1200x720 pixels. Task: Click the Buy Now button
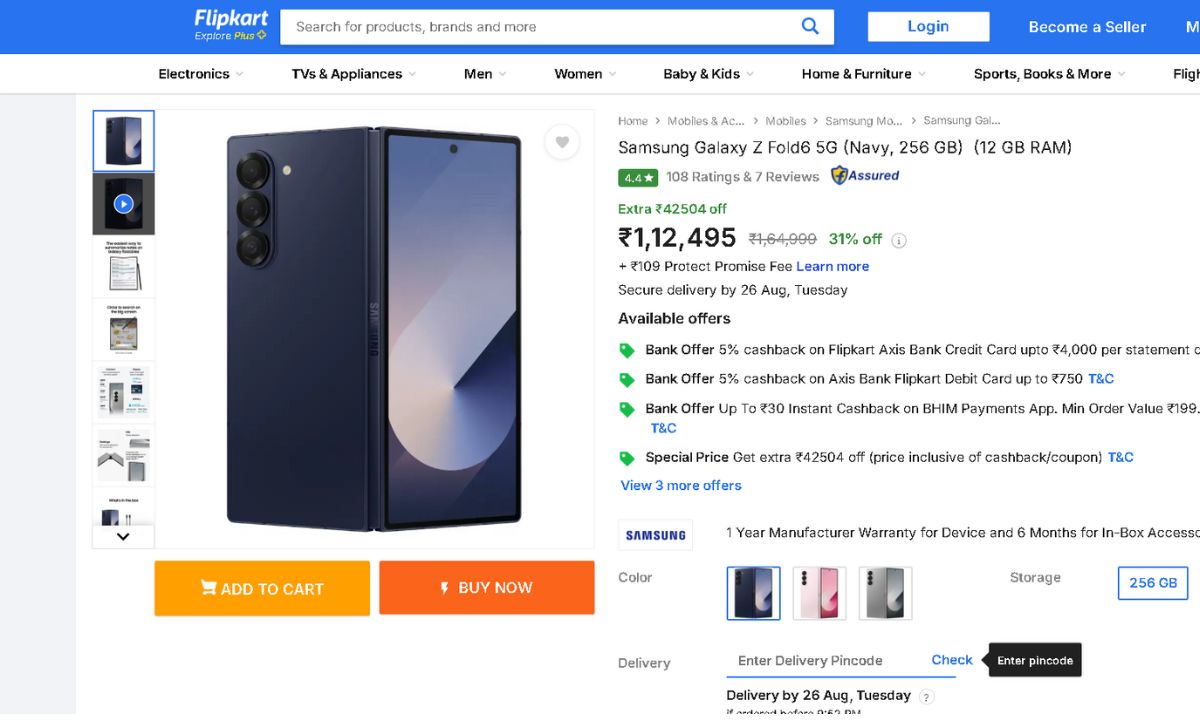click(x=486, y=588)
